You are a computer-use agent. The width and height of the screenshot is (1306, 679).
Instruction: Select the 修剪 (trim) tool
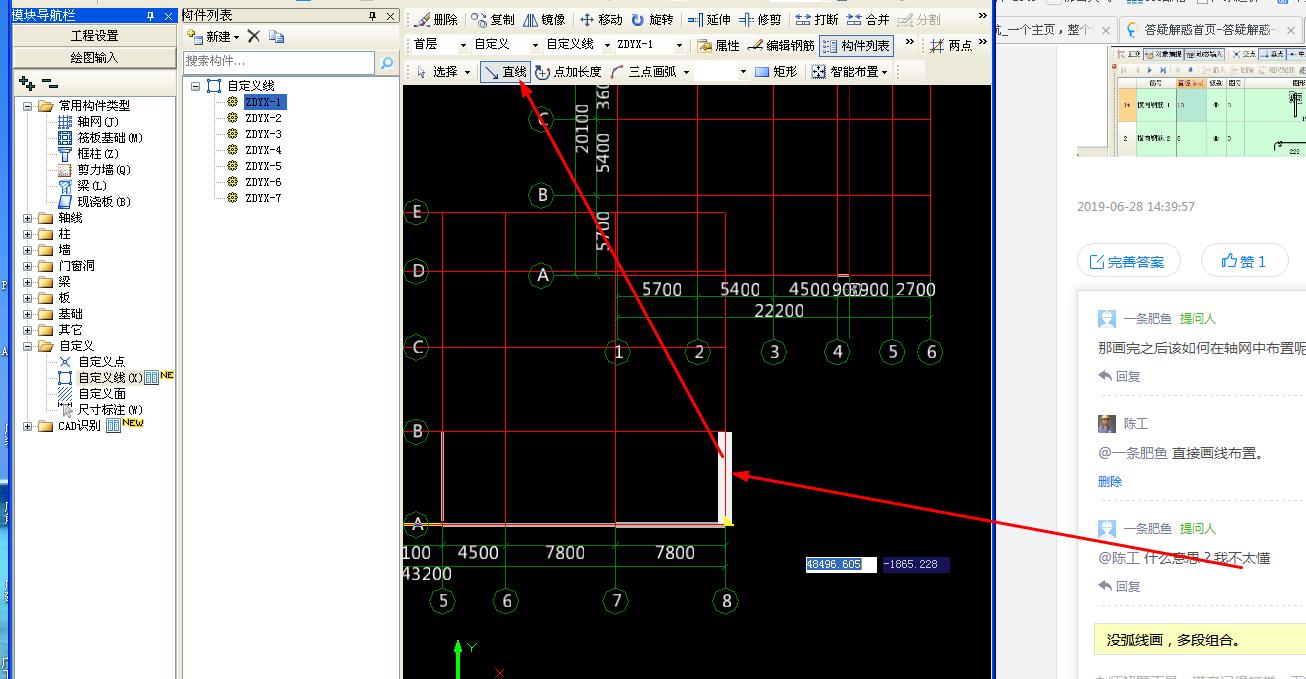760,20
